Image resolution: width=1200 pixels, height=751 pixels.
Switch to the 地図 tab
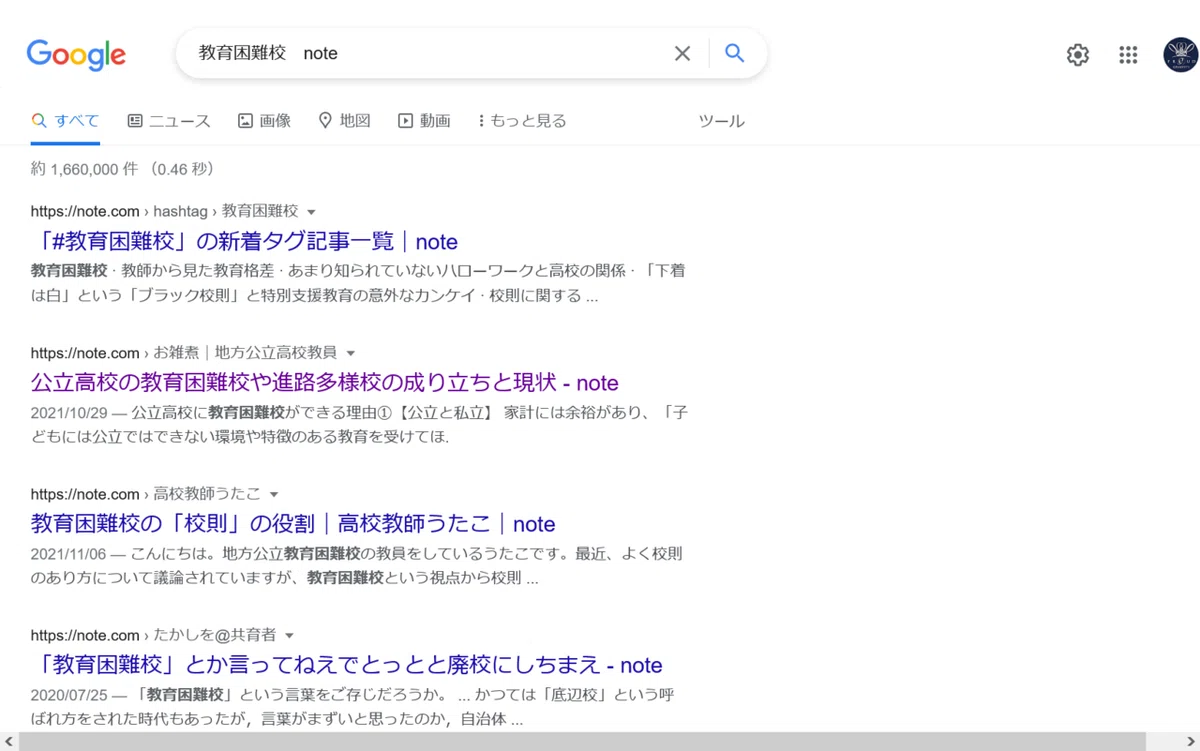click(344, 121)
